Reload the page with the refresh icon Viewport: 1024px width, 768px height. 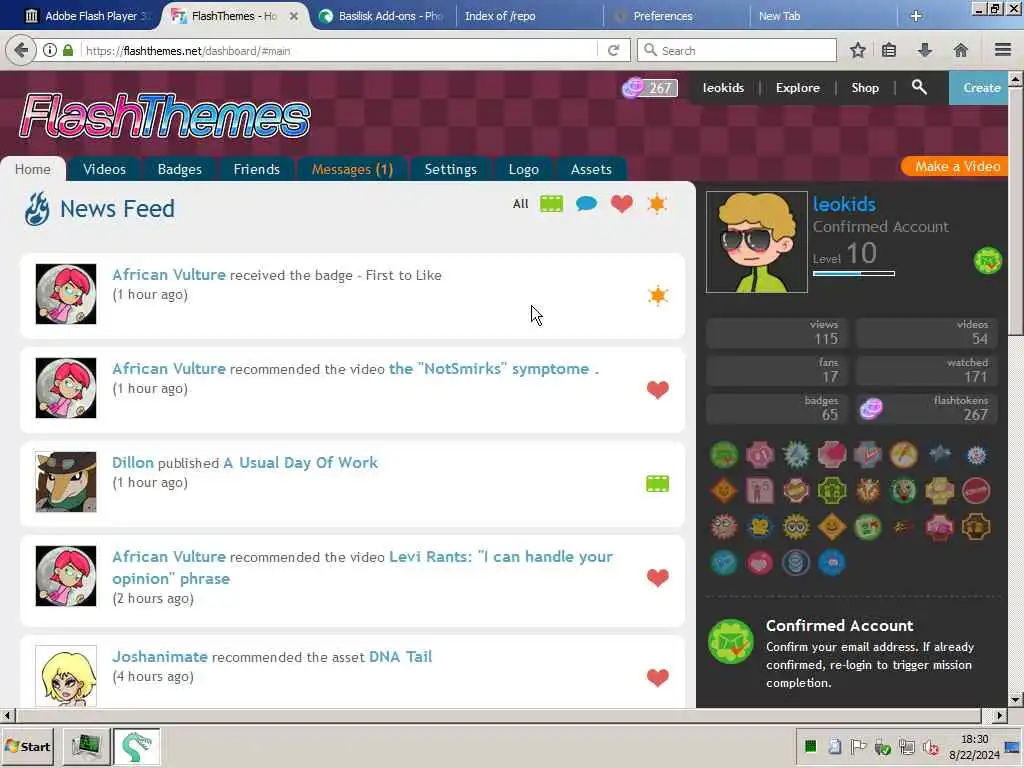(x=613, y=50)
